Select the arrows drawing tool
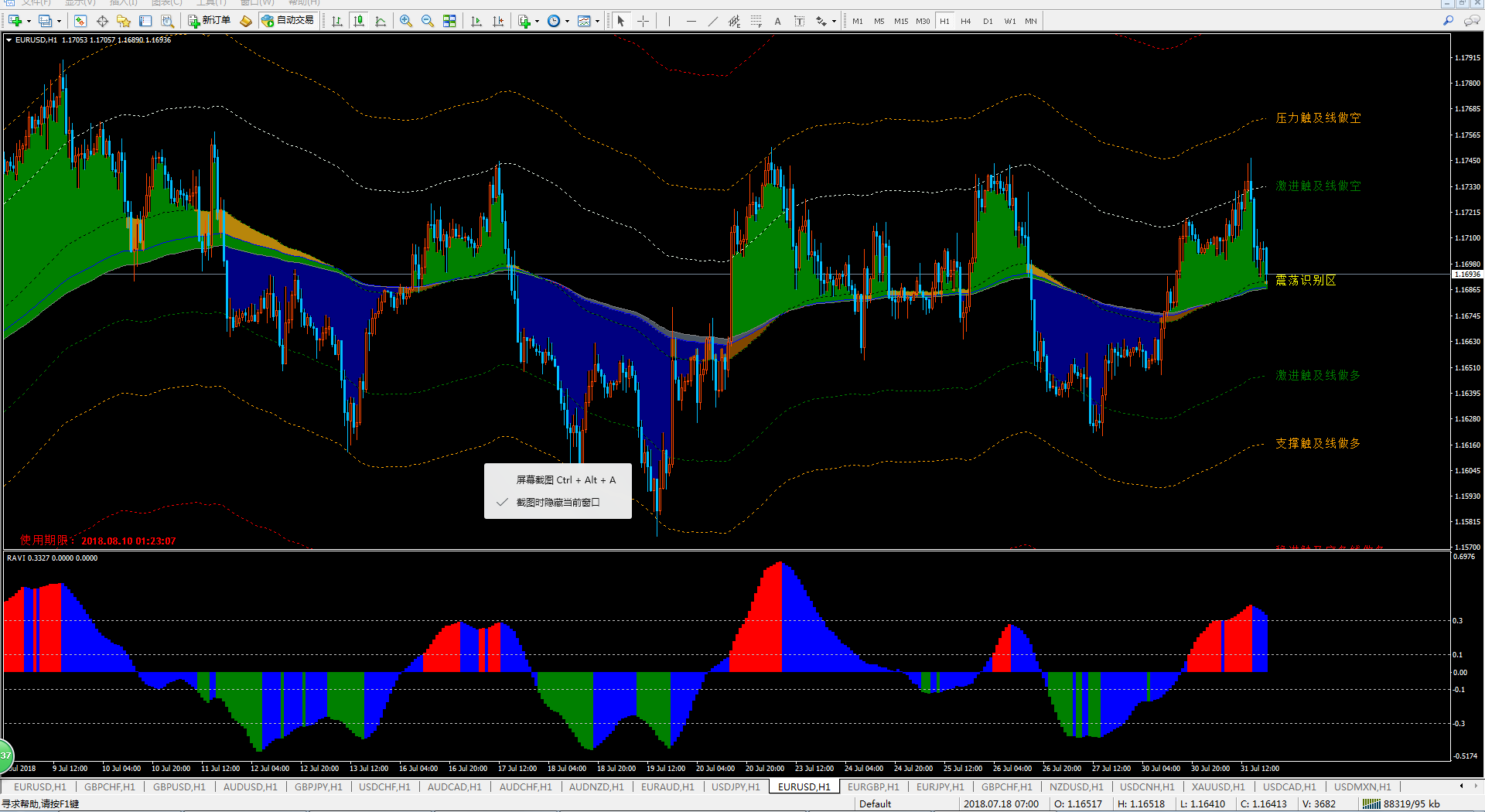The width and height of the screenshot is (1485, 812). click(x=821, y=21)
